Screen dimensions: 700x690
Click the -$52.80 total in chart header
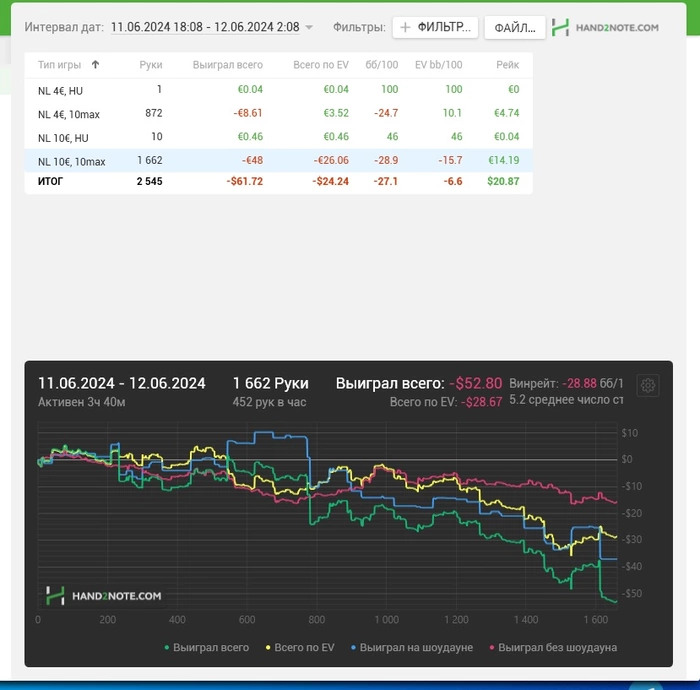[x=475, y=383]
